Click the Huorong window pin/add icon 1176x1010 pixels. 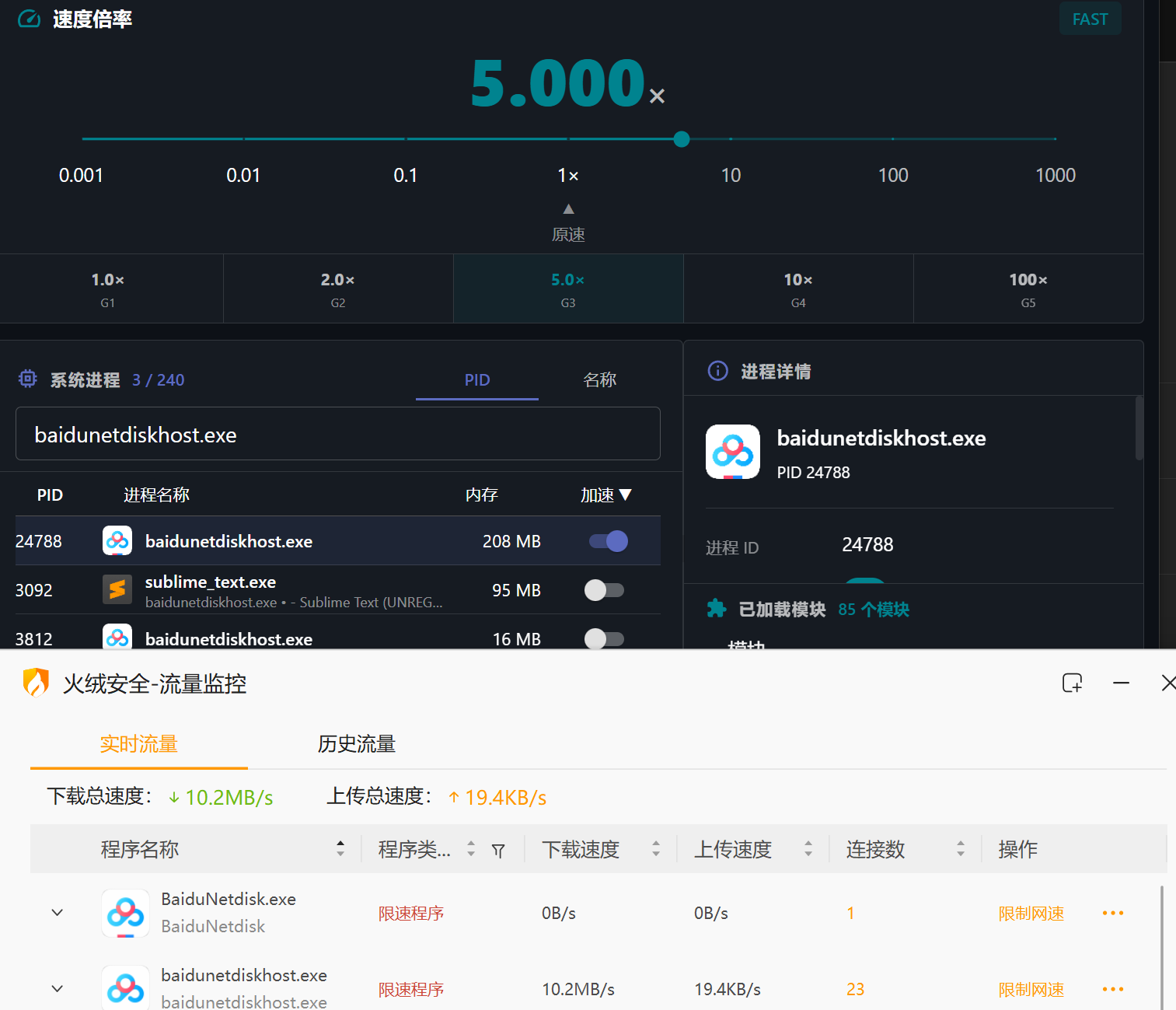pyautogui.click(x=1073, y=683)
